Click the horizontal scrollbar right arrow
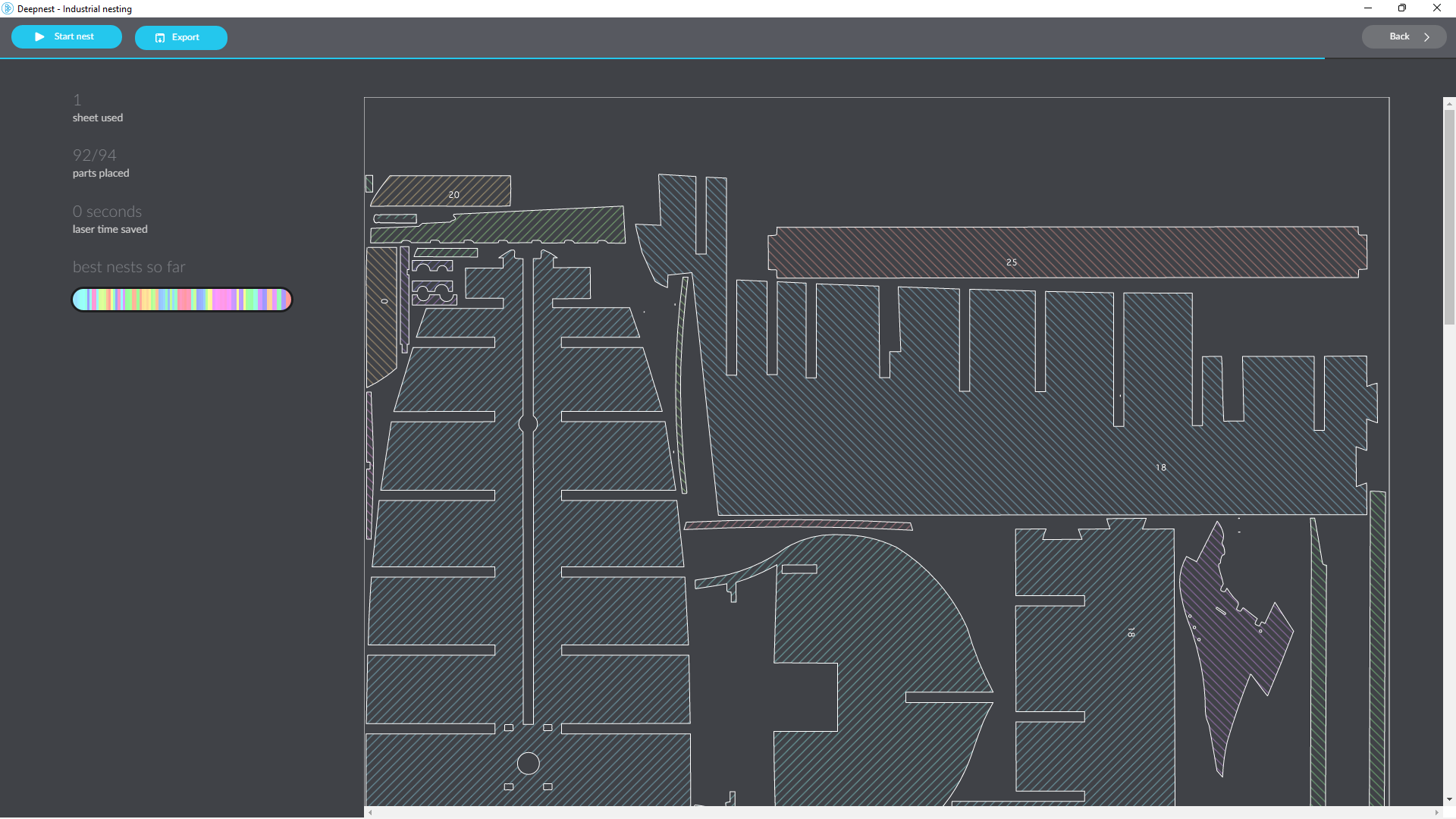 1436,812
